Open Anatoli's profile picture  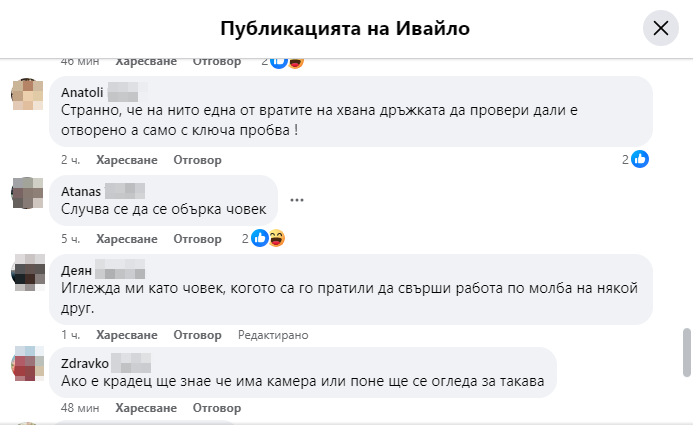tap(25, 96)
